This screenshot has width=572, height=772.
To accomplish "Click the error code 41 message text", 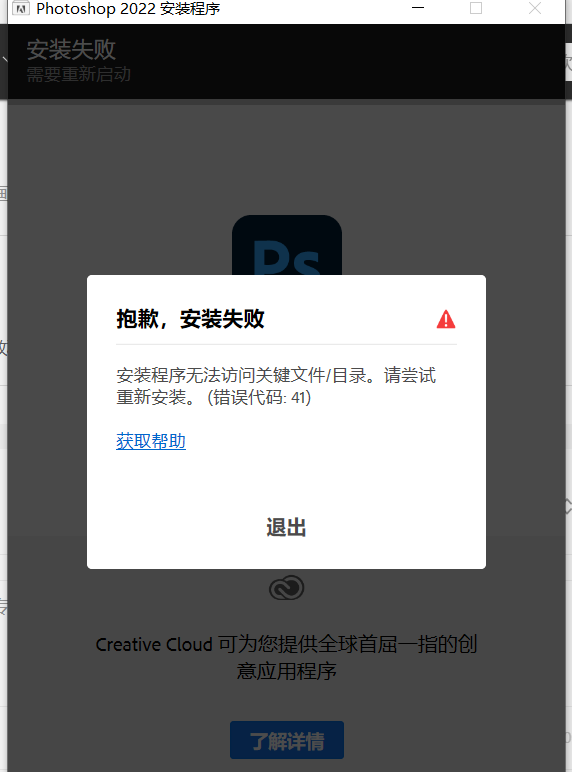I will point(276,386).
